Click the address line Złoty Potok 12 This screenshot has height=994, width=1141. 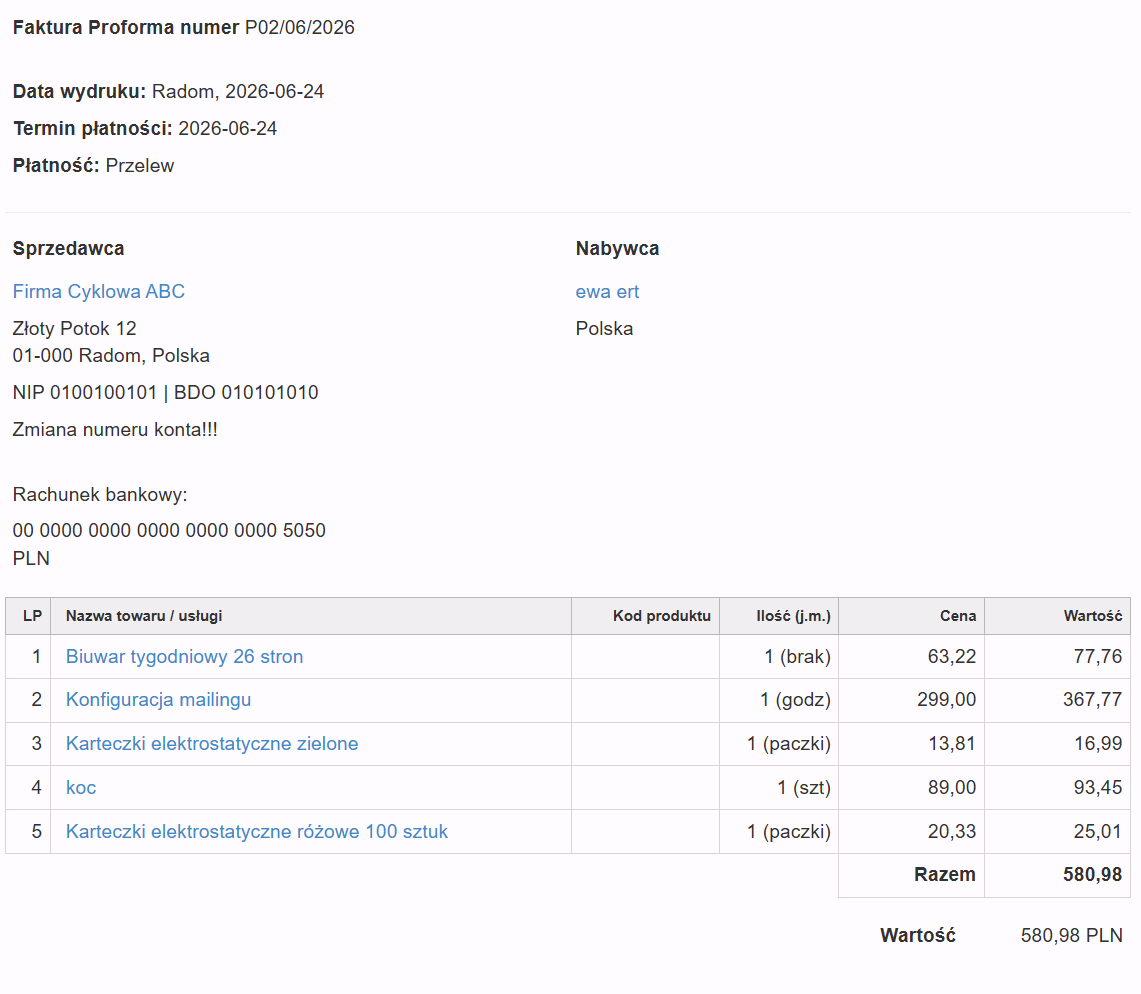pyautogui.click(x=74, y=329)
